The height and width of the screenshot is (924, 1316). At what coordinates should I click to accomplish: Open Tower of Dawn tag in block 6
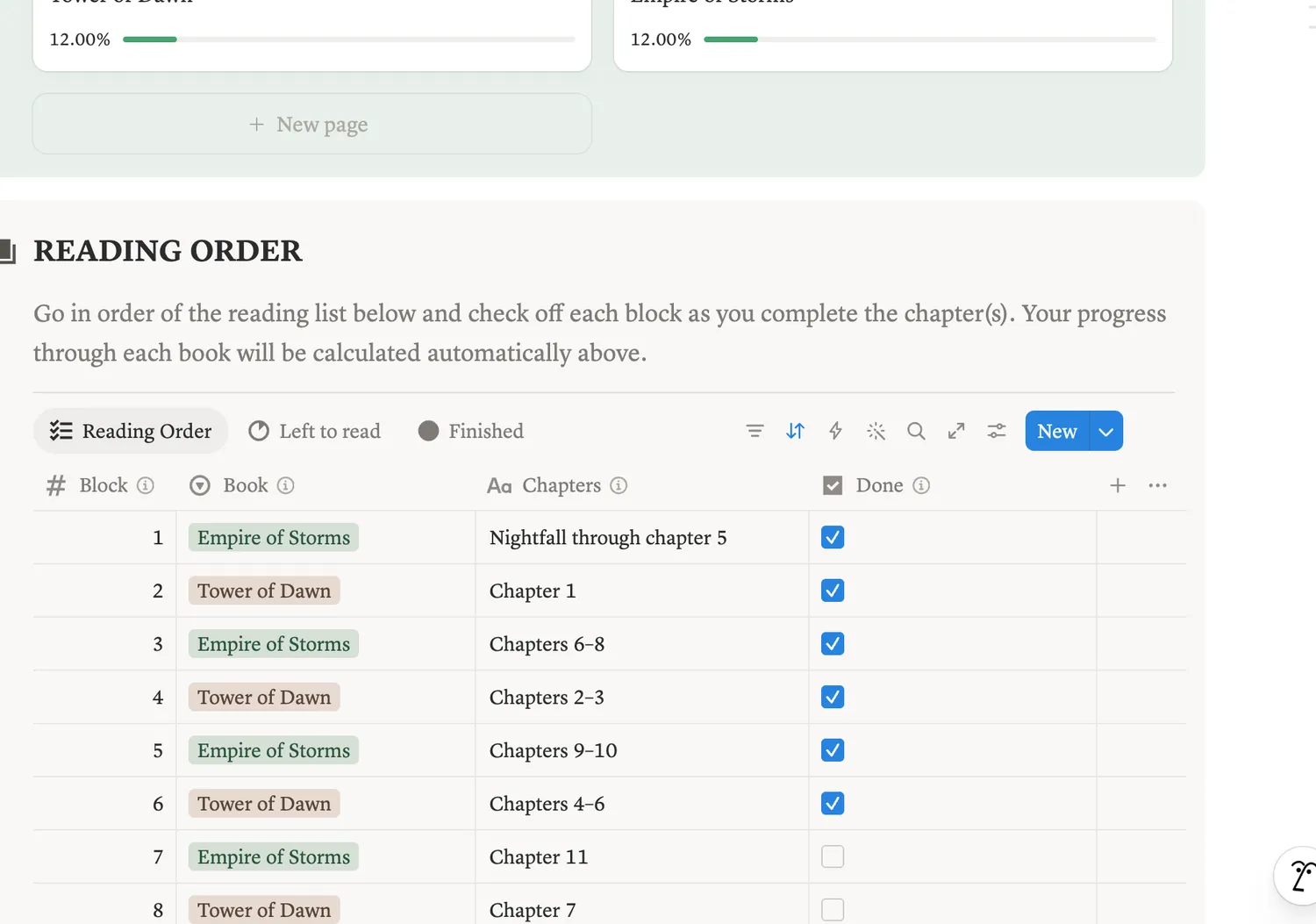pos(264,804)
